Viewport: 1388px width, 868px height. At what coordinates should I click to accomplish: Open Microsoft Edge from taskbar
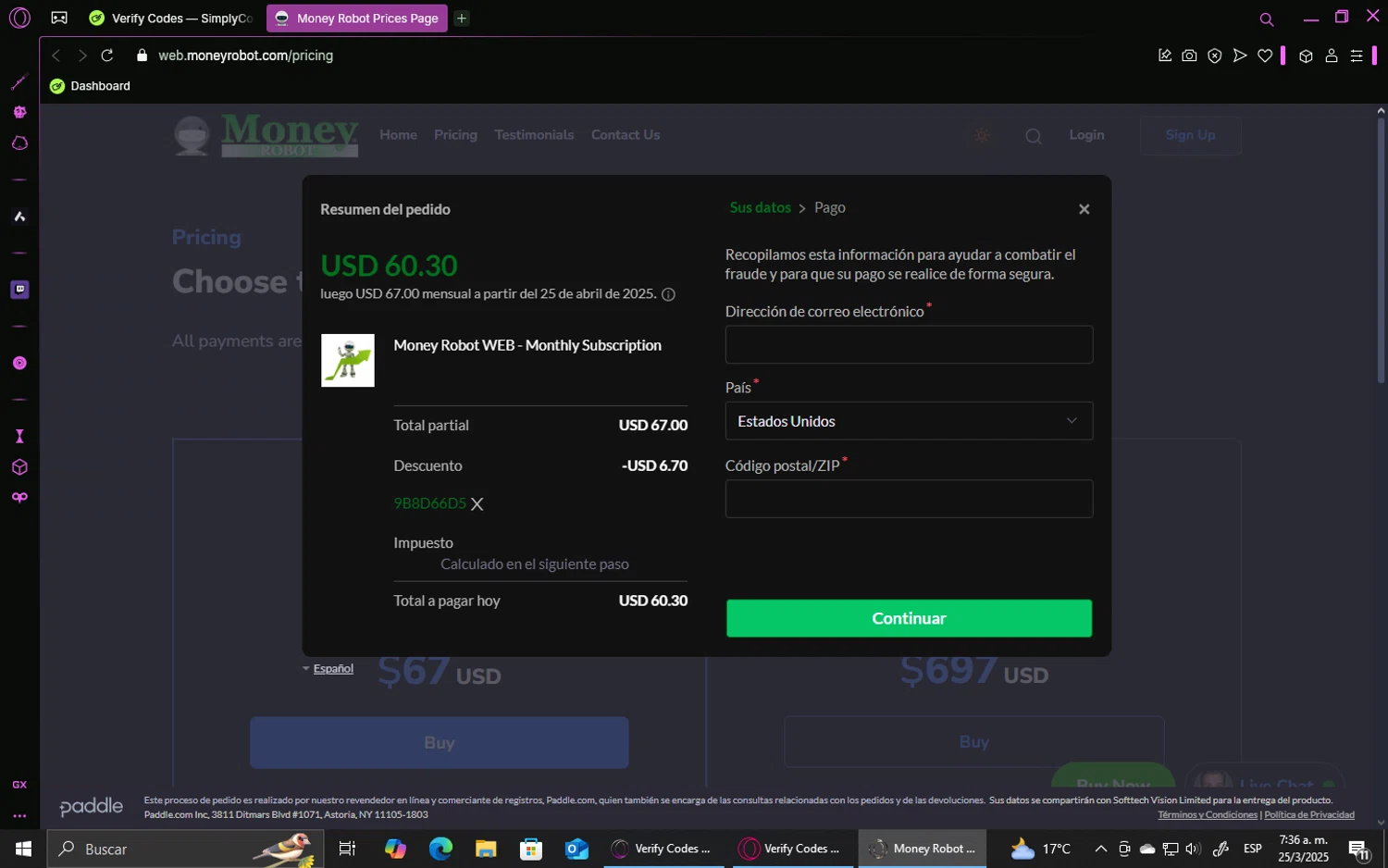coord(440,849)
